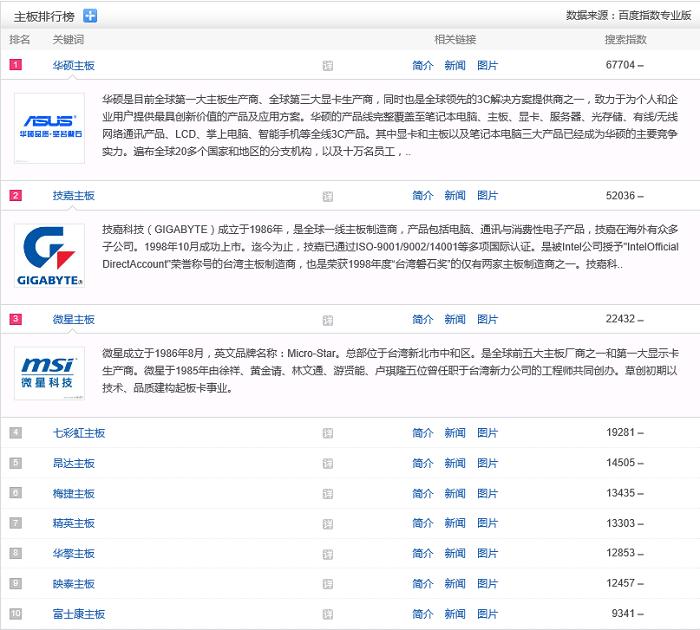700x630 pixels.
Task: Open 图片 link for 映泰主板
Action: point(487,584)
